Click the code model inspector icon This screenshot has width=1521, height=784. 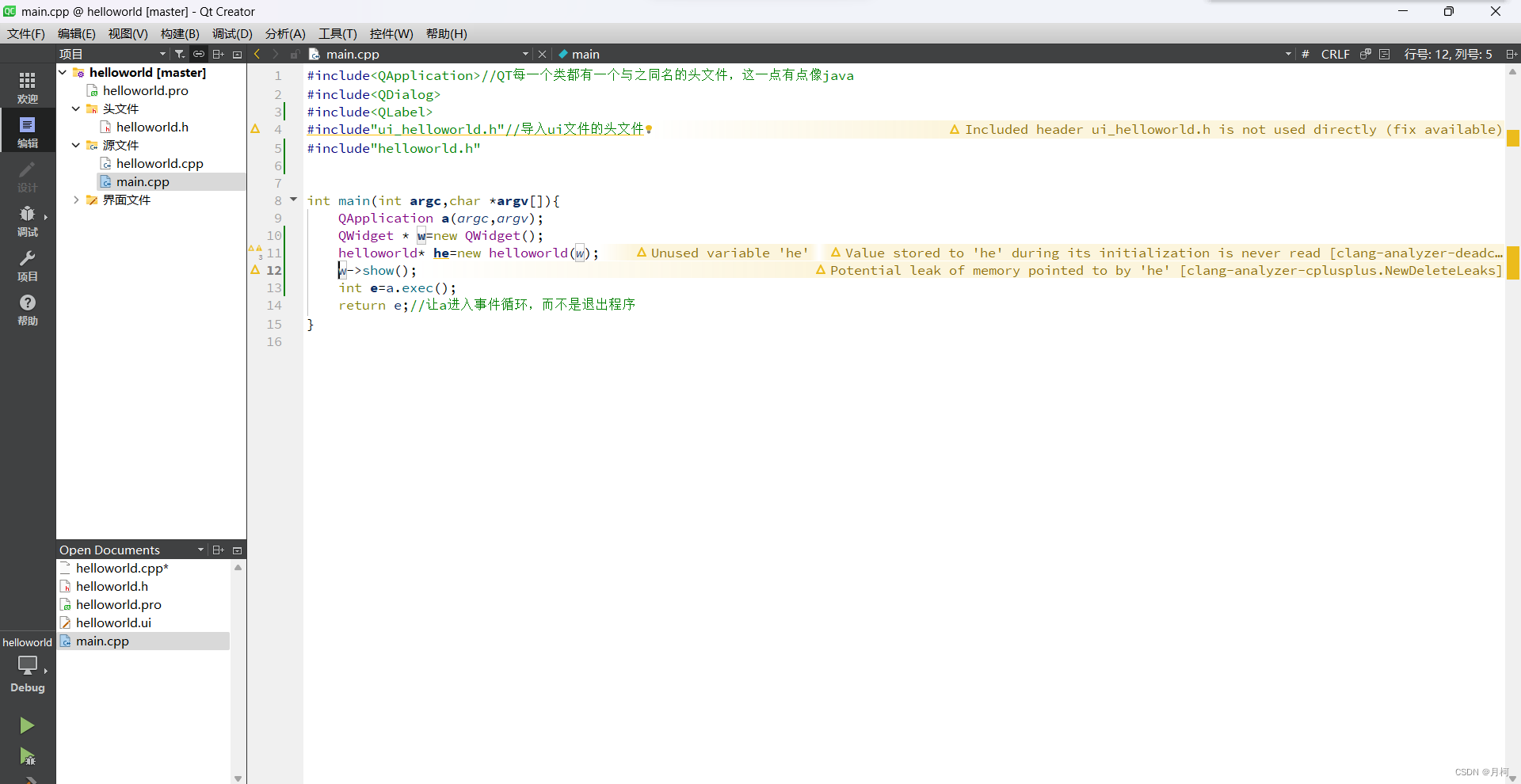point(1366,54)
